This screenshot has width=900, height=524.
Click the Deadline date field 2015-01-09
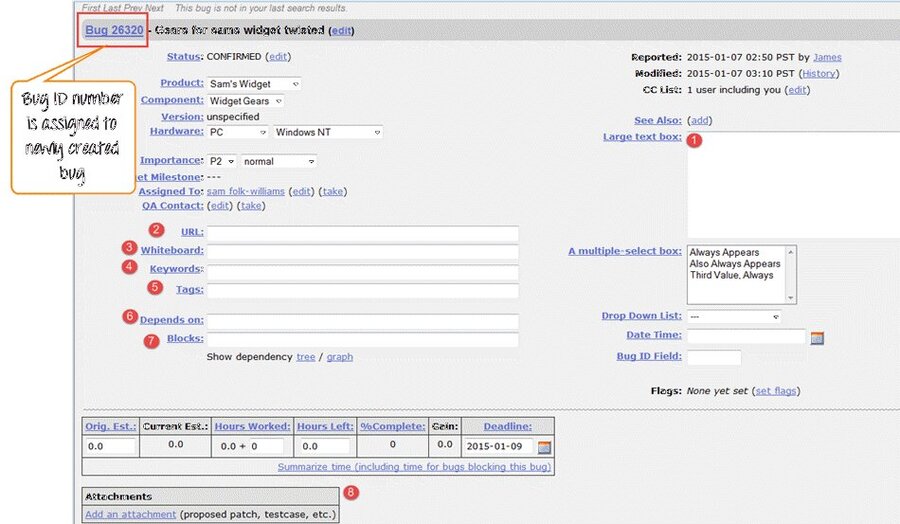point(498,446)
